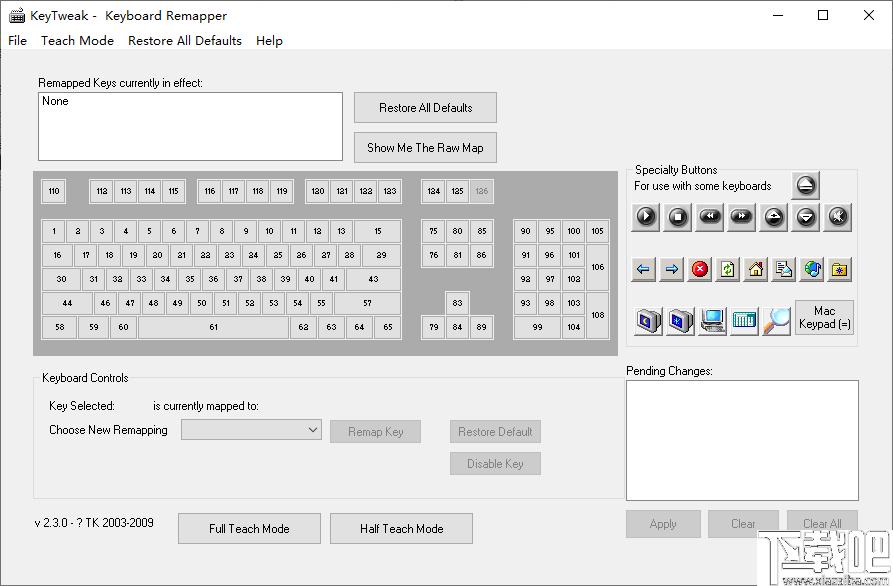The image size is (893, 586).
Task: Click the Apply pending changes button
Action: [x=663, y=523]
